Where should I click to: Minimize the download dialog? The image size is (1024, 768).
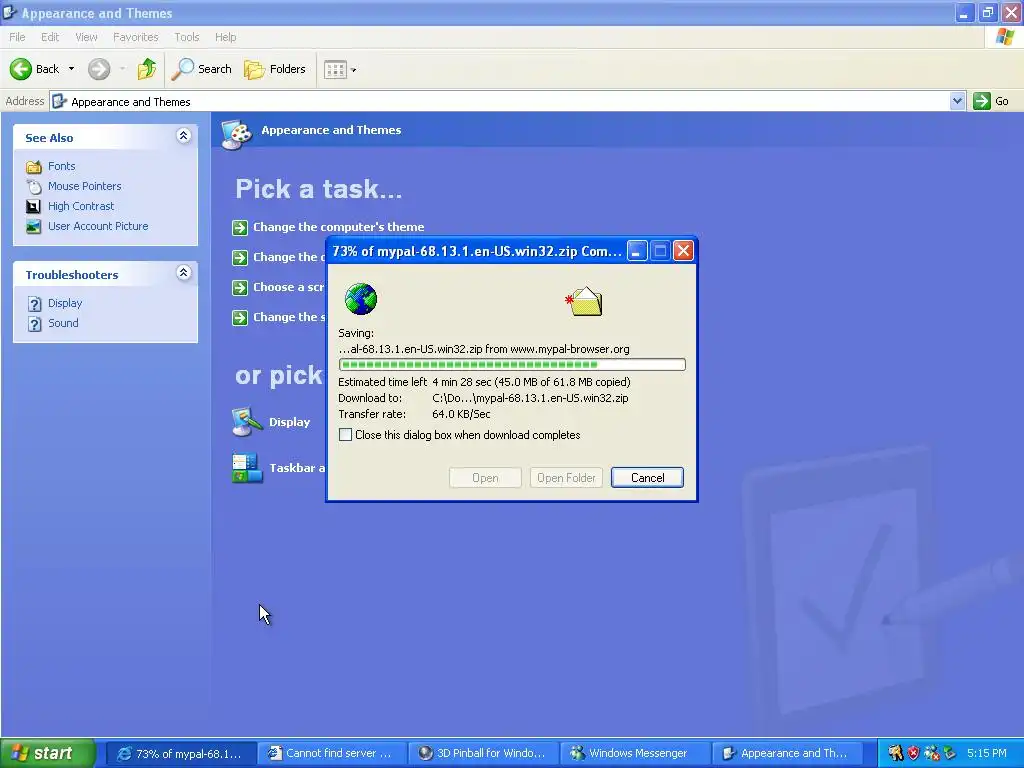pos(637,251)
